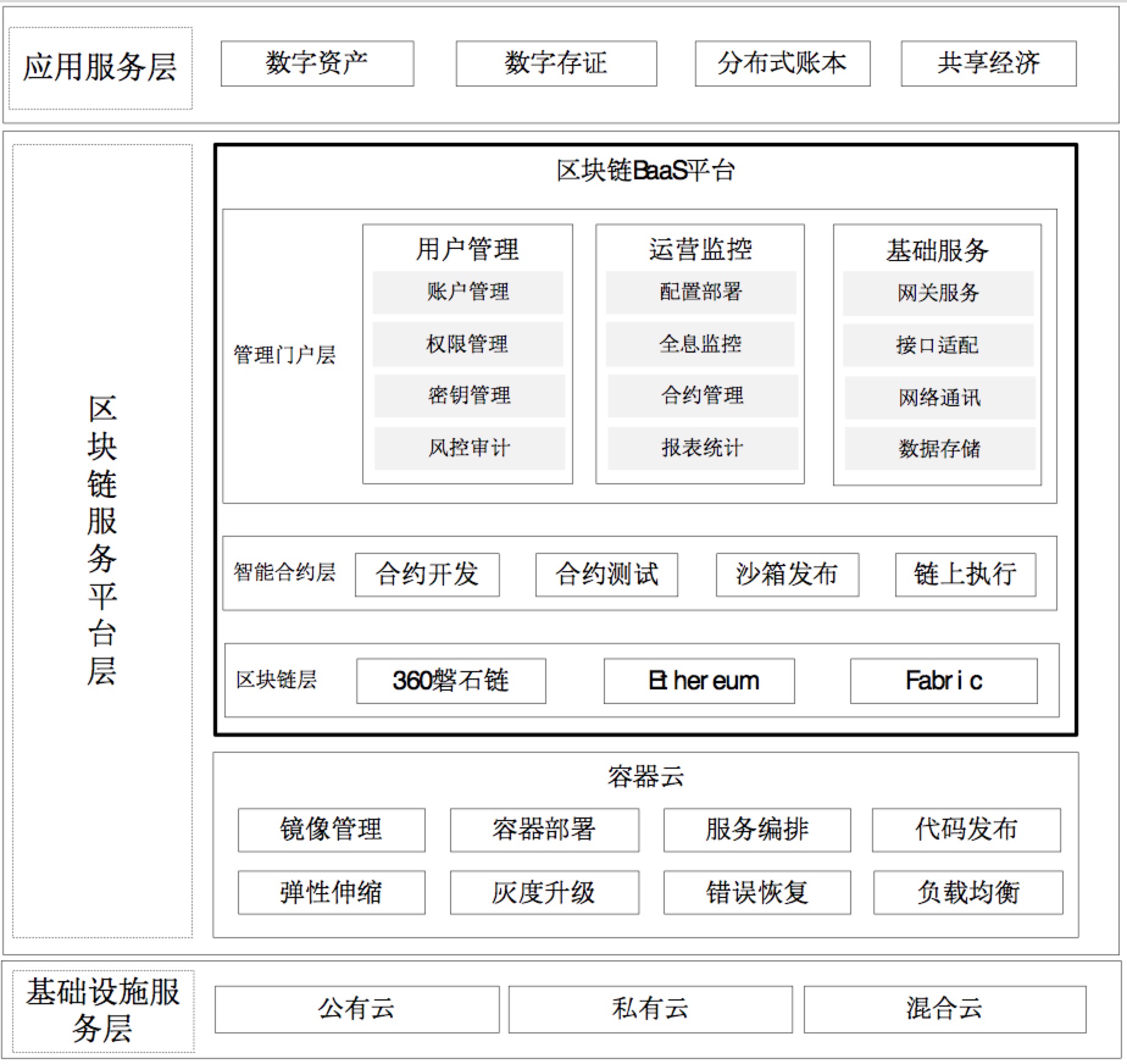The height and width of the screenshot is (1064, 1127).
Task: Click the 智能合约层 label
Action: tap(284, 572)
